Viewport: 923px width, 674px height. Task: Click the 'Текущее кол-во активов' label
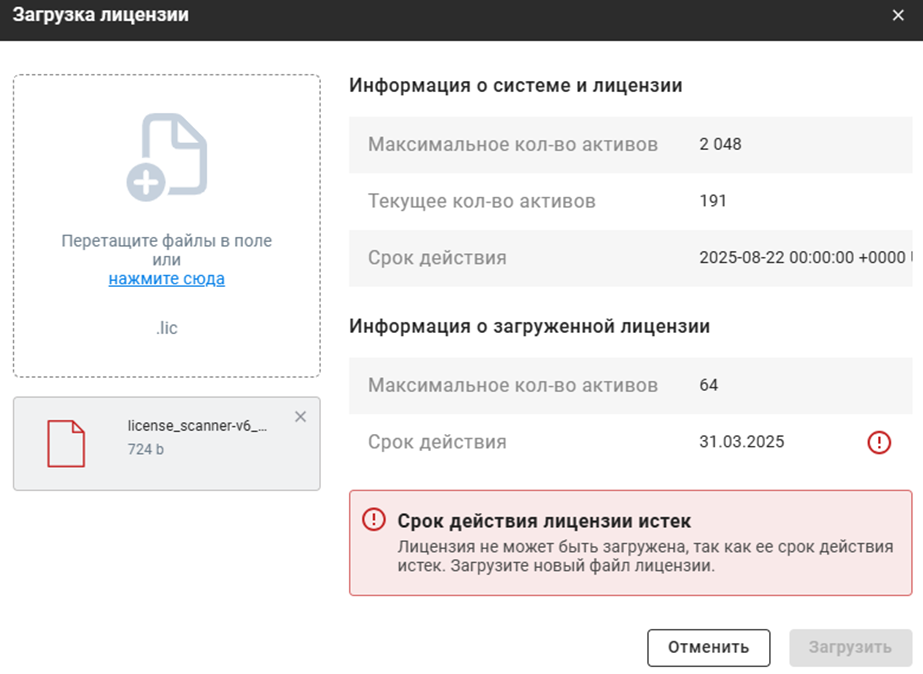coord(482,201)
